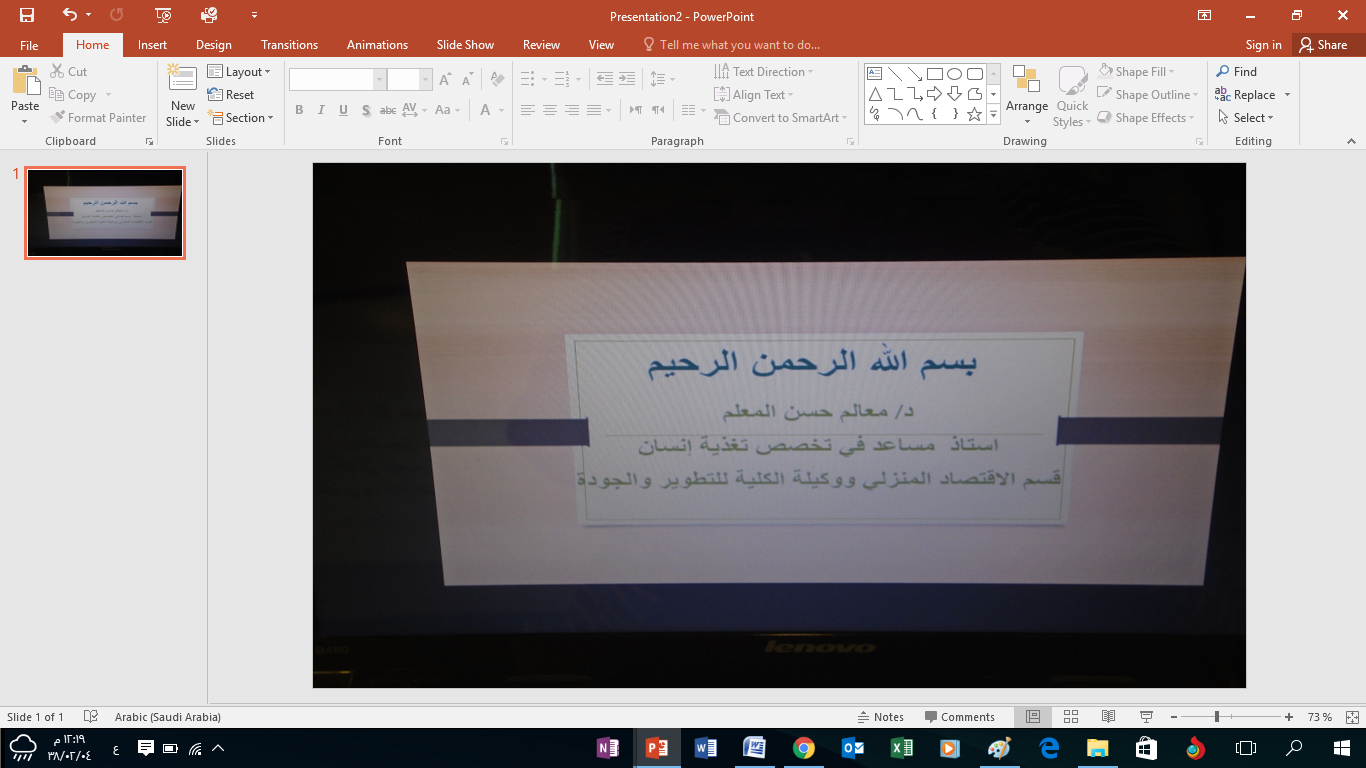Start Slide Show from status bar icon
The height and width of the screenshot is (768, 1366).
tap(1146, 717)
